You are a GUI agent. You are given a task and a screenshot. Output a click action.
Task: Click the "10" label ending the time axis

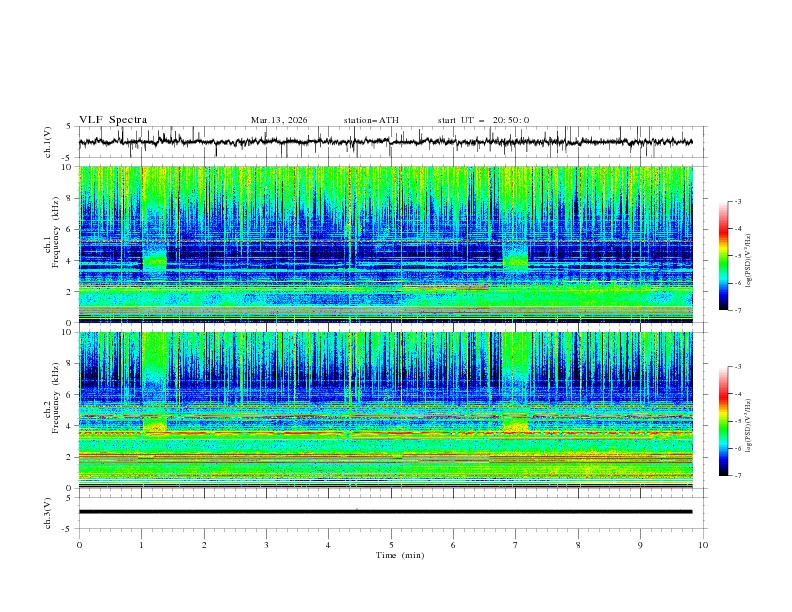703,545
